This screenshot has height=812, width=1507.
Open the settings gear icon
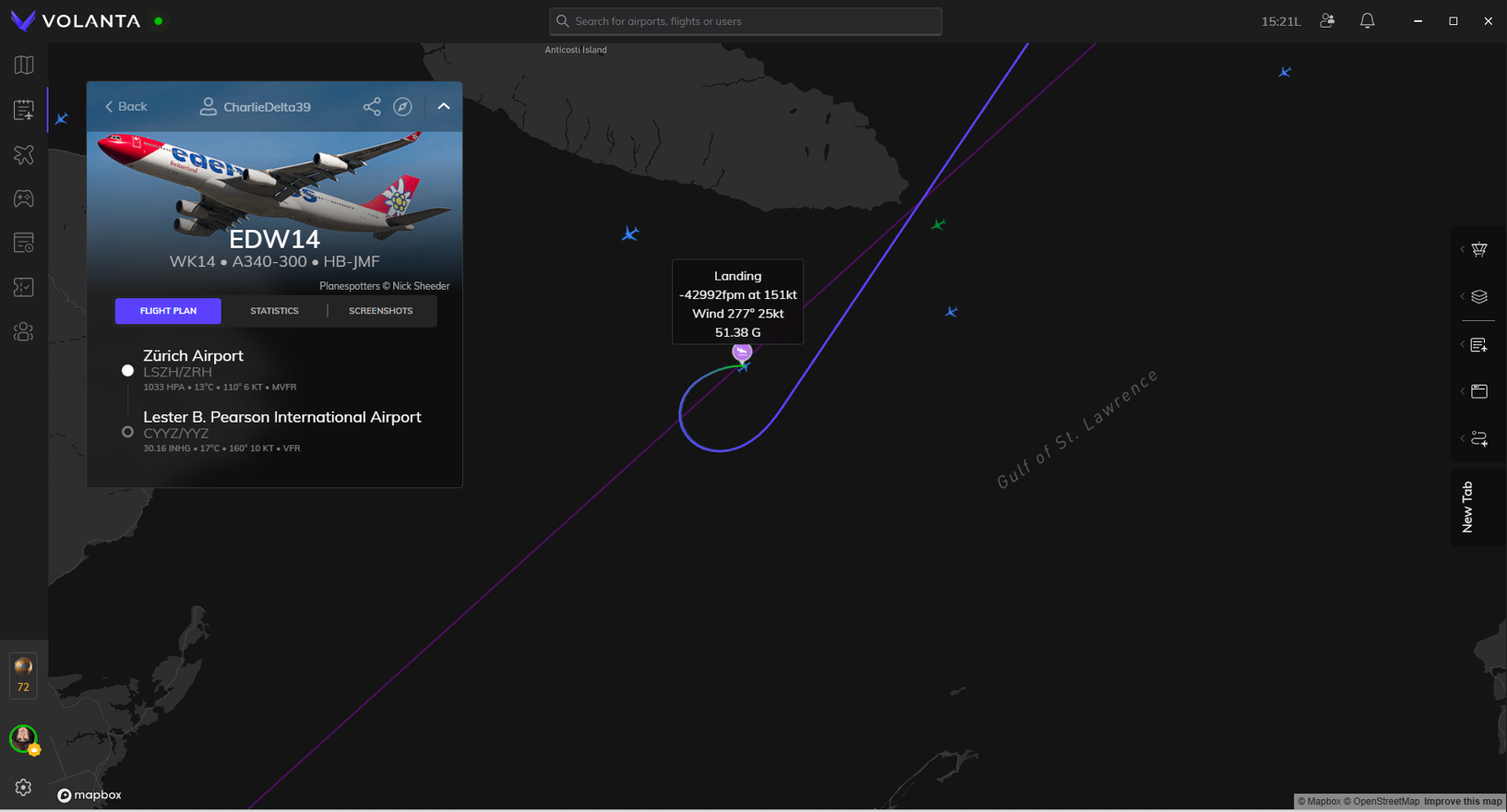(23, 787)
